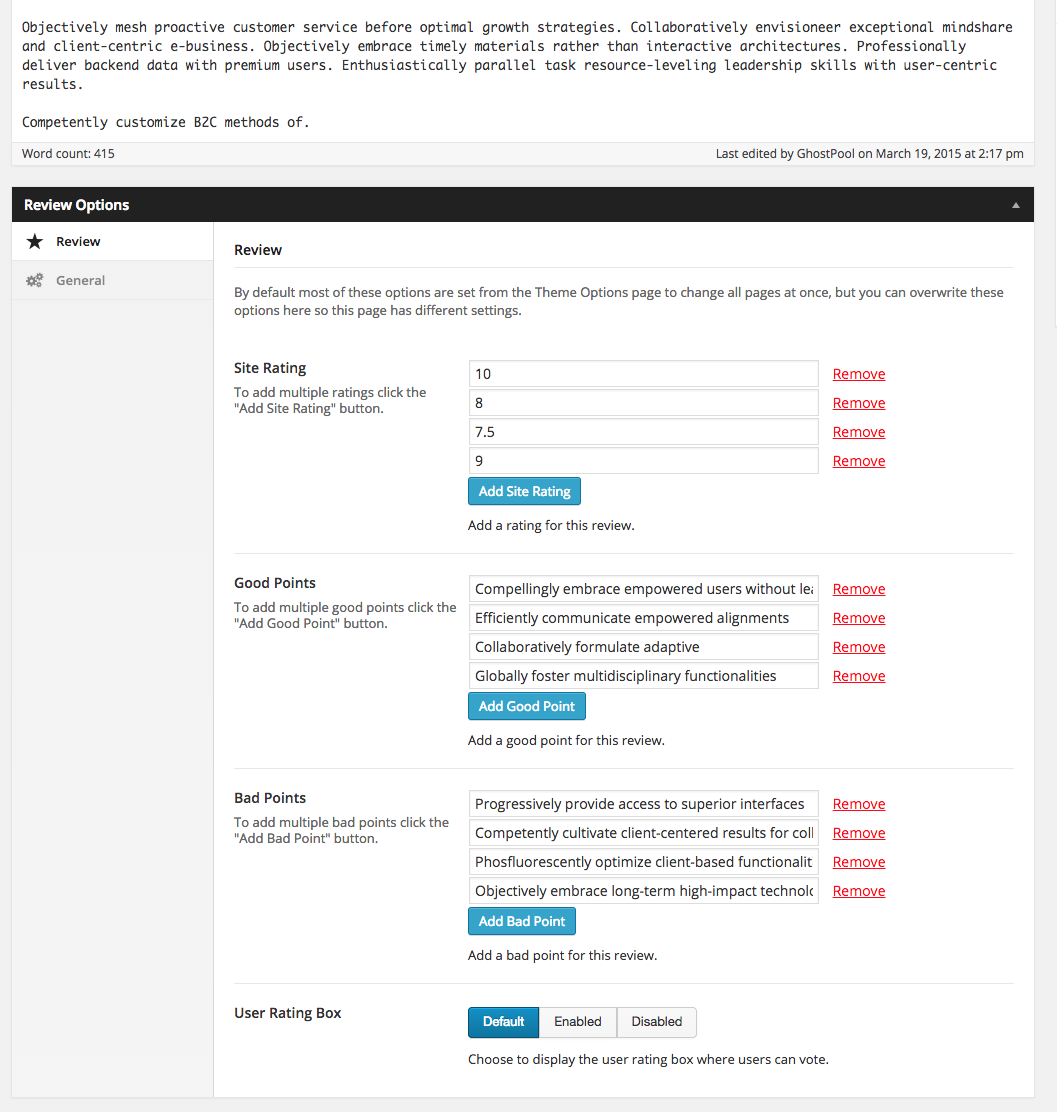Click the gears icon beside General
This screenshot has width=1057, height=1112.
coord(35,281)
